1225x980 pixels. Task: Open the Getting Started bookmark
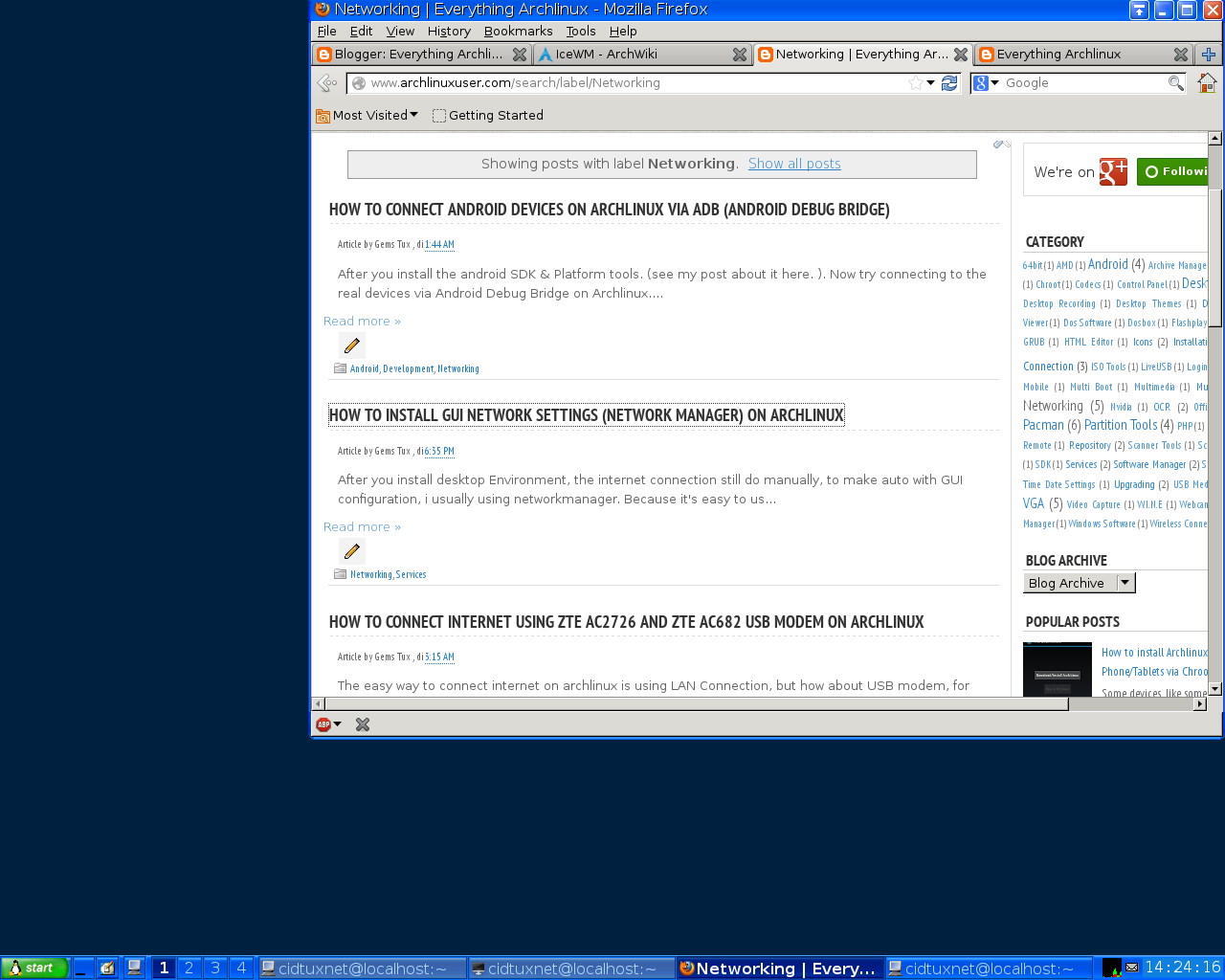pyautogui.click(x=487, y=116)
